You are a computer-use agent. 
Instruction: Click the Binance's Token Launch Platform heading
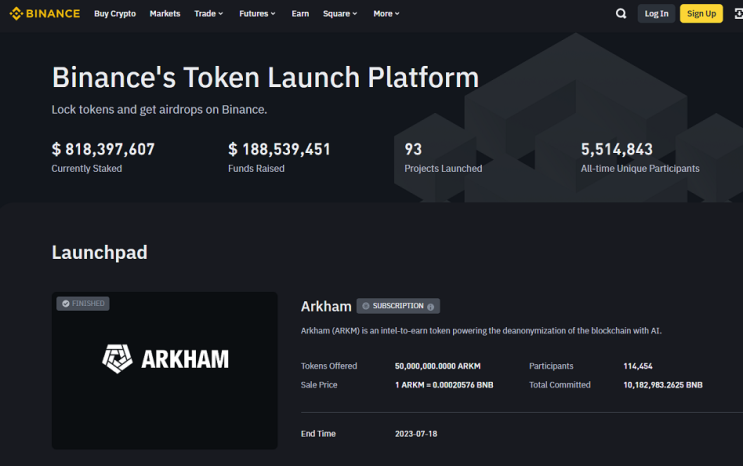265,77
